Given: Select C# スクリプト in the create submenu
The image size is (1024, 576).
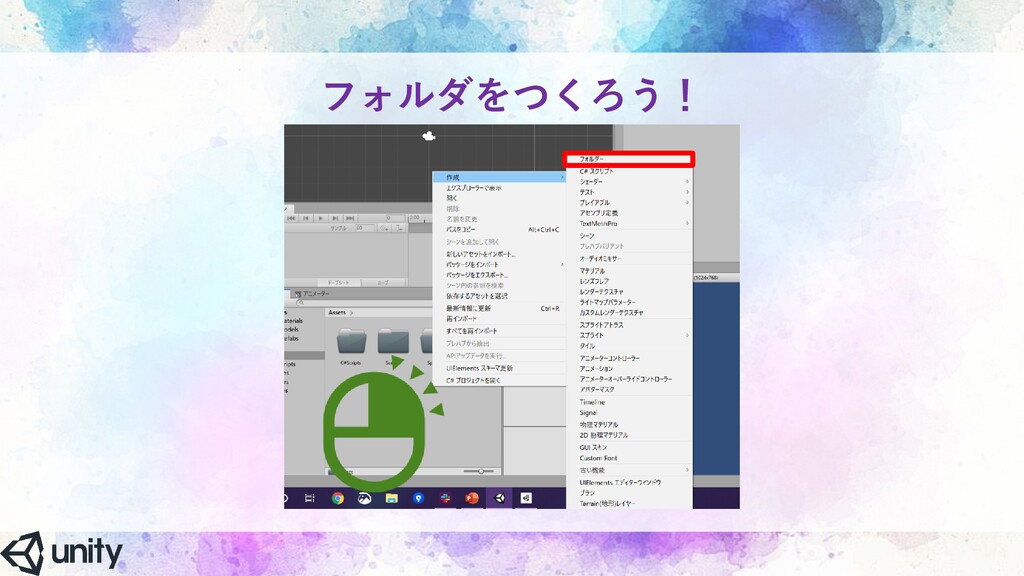Looking at the screenshot, I should 629,171.
